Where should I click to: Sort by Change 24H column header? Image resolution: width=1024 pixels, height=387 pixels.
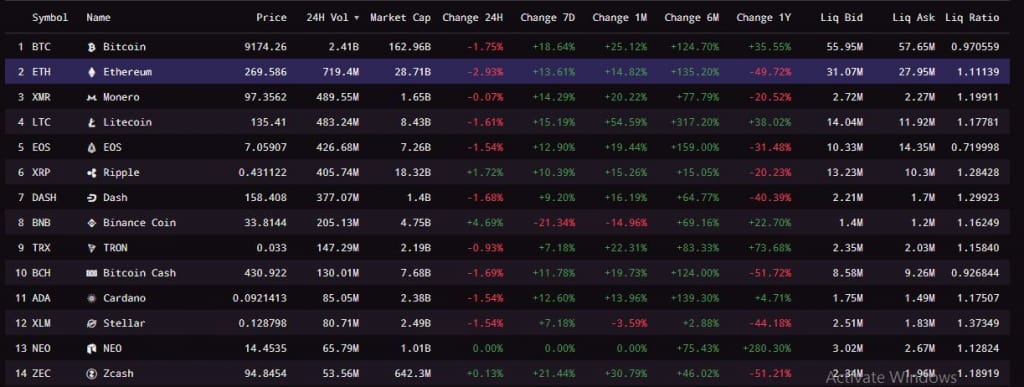pos(473,18)
